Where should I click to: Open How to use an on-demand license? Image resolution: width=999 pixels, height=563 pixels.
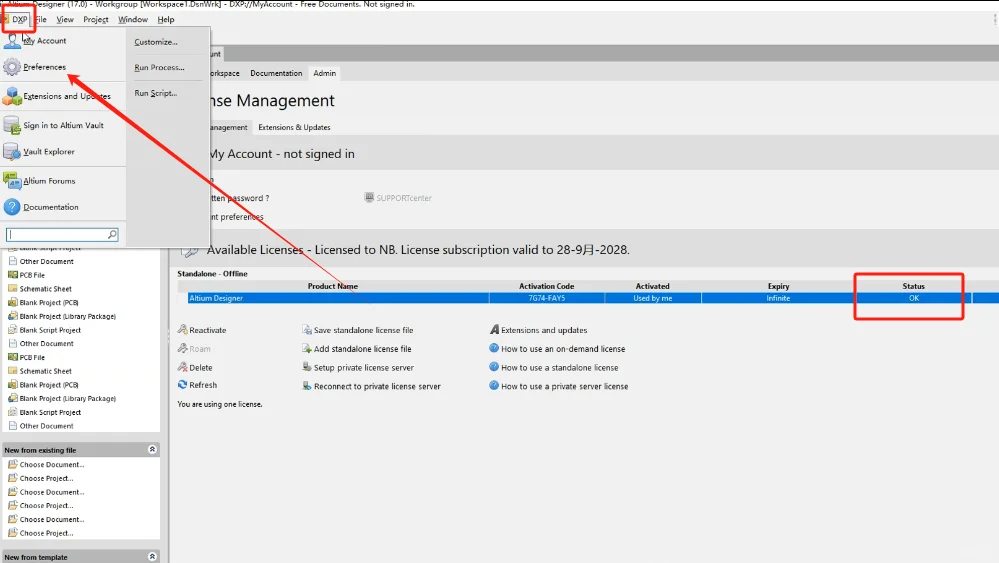pyautogui.click(x=563, y=349)
